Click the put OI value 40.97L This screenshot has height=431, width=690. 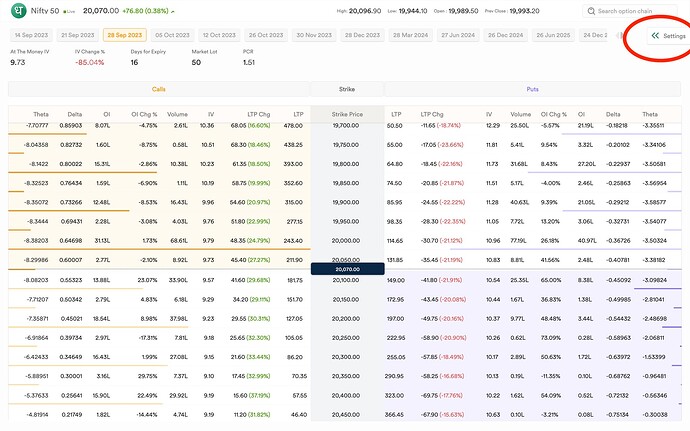[x=587, y=241]
